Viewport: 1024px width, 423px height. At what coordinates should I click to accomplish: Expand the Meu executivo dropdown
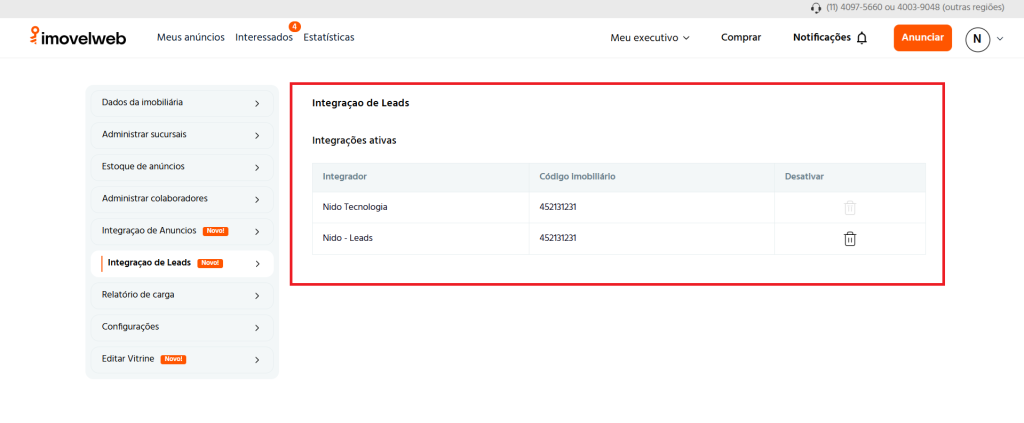(650, 38)
